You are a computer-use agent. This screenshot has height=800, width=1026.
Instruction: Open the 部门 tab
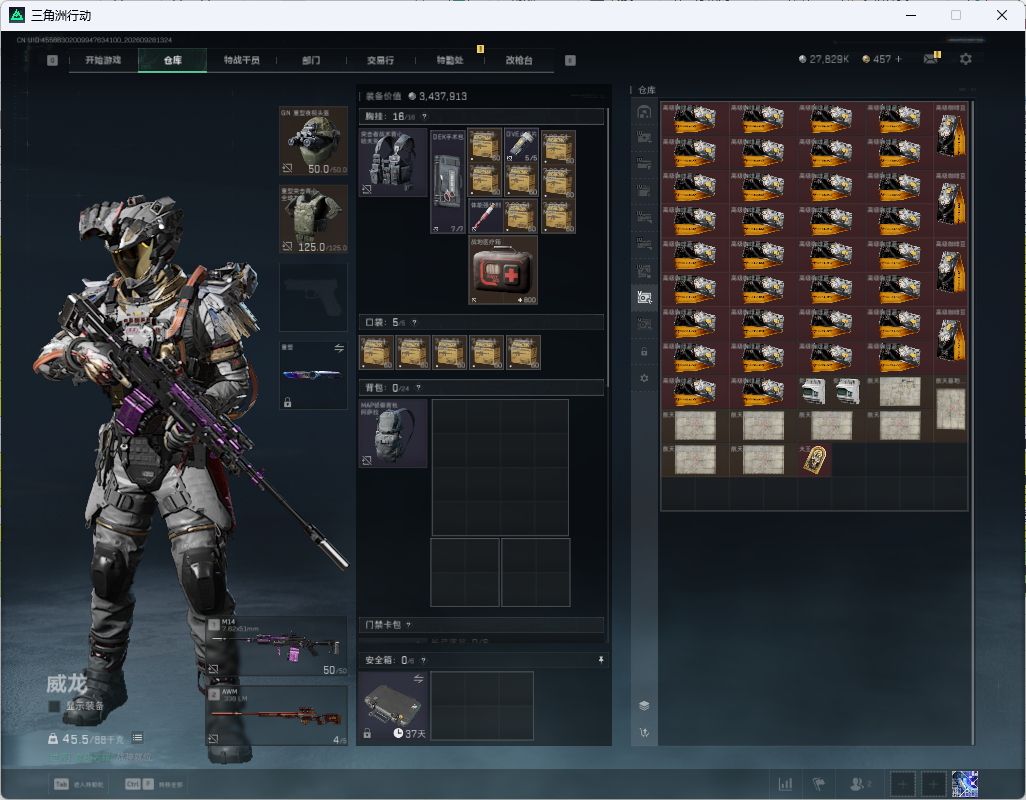(311, 60)
